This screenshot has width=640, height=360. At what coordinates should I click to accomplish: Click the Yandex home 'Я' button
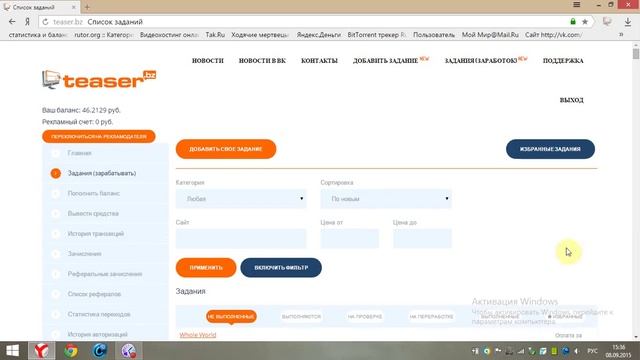tap(27, 22)
